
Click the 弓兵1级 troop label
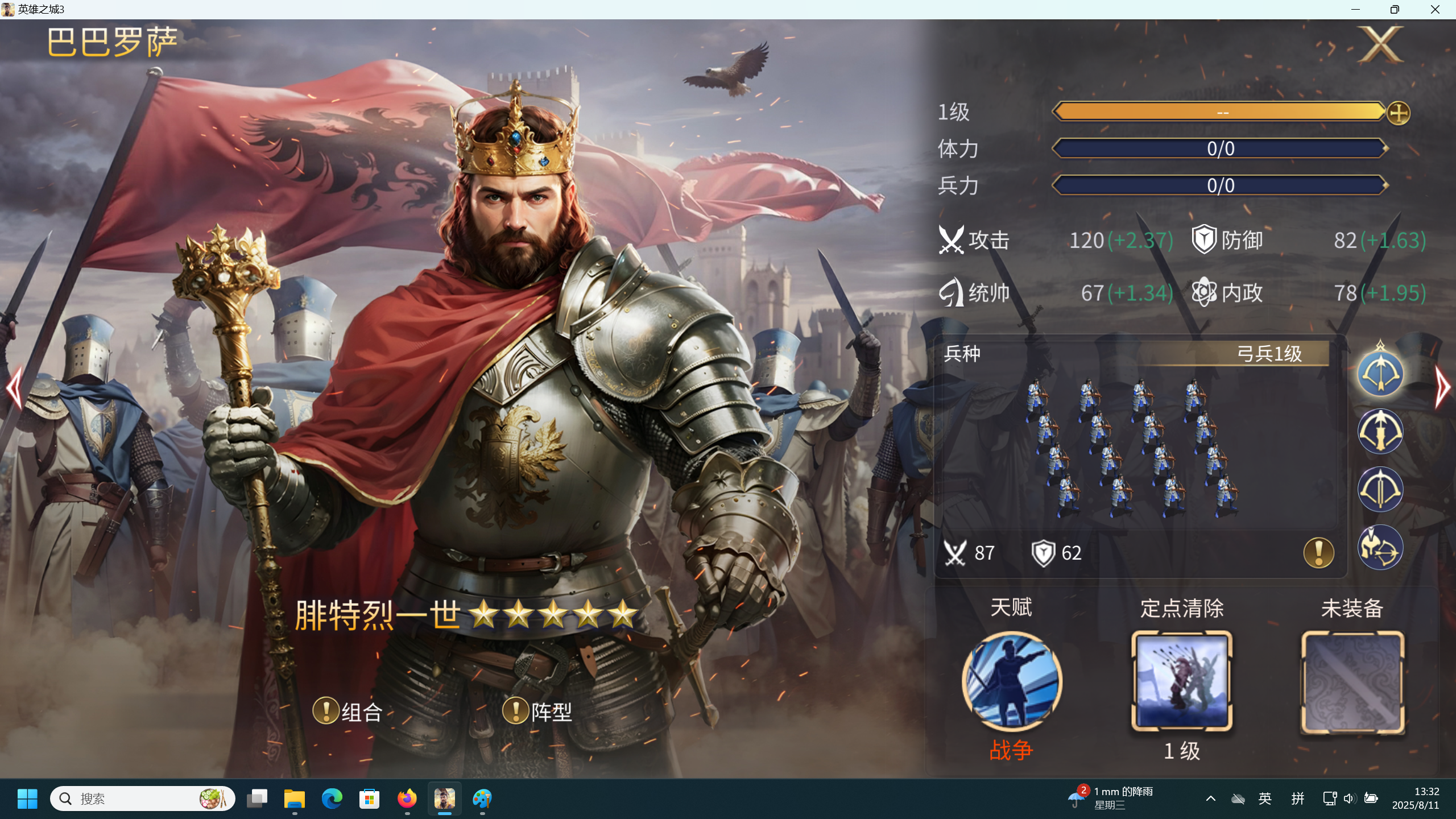click(x=1269, y=354)
